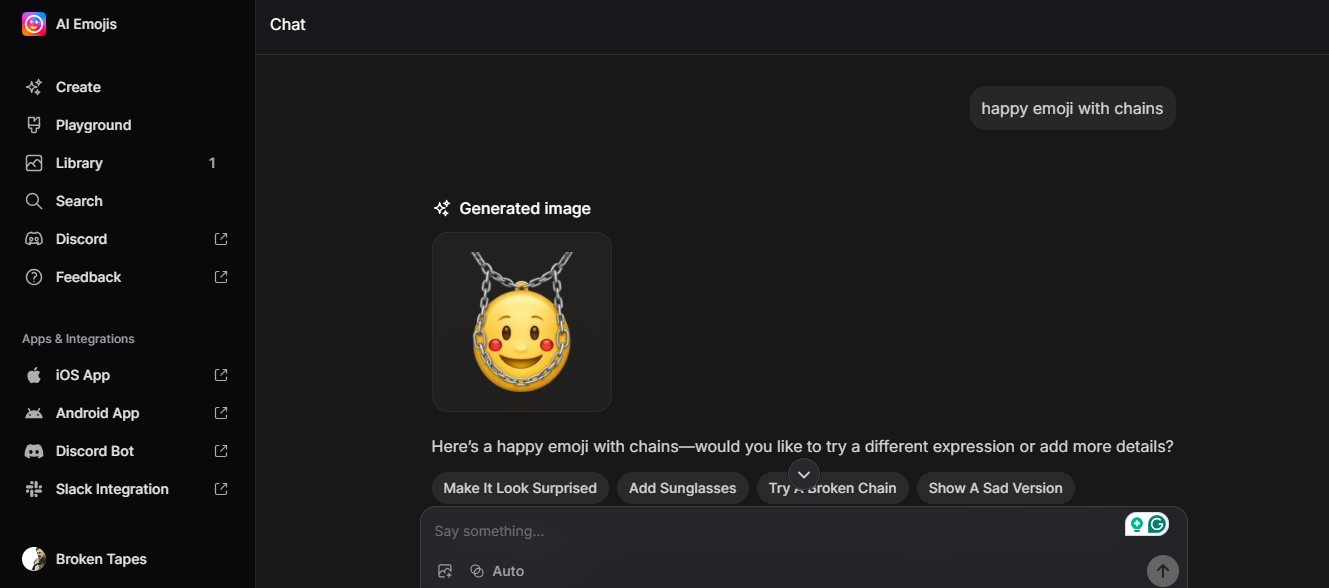This screenshot has width=1329, height=588.
Task: Select Show A Sad Version
Action: [x=994, y=487]
